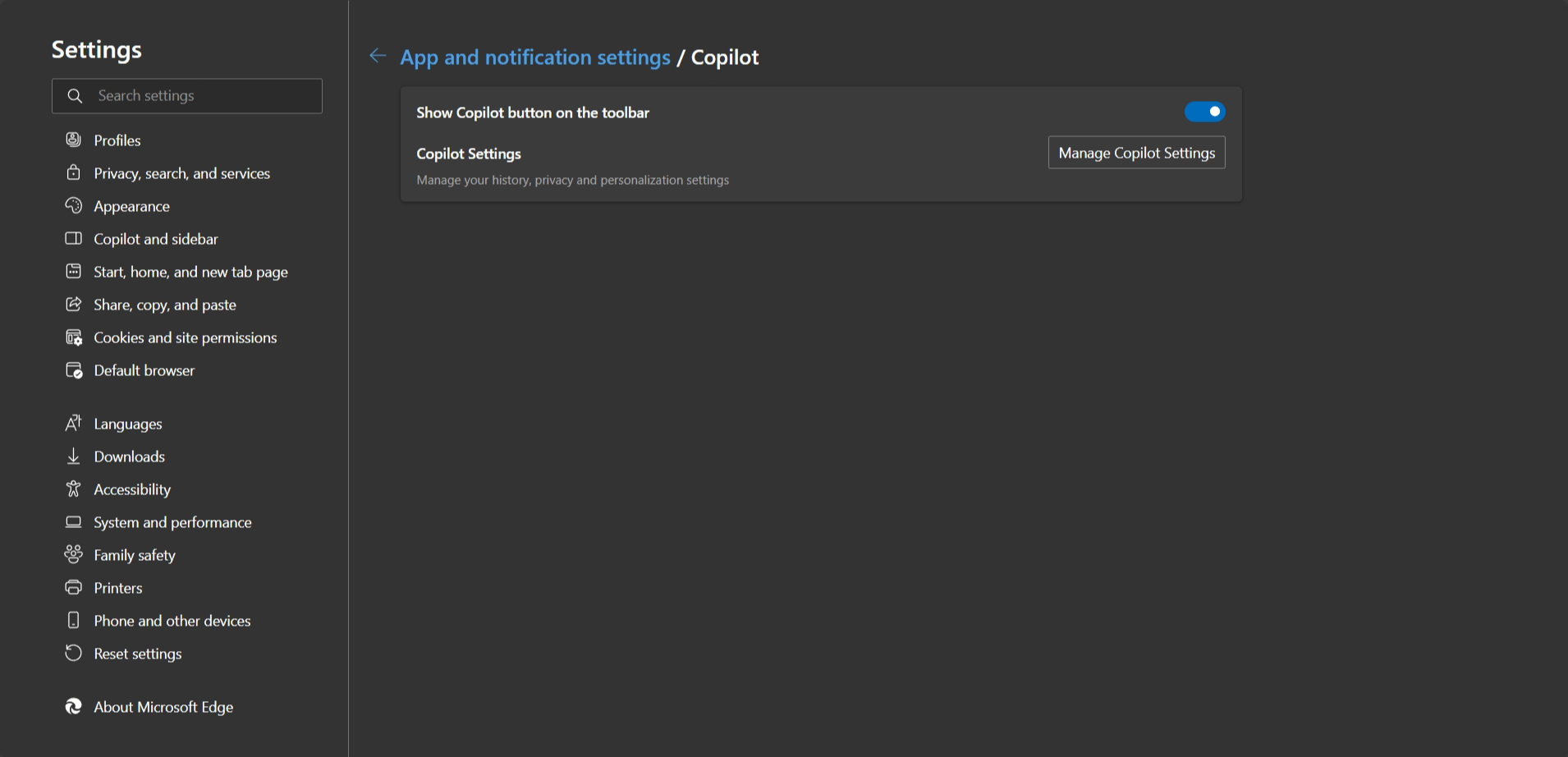Click the search magnifier icon

pos(75,95)
